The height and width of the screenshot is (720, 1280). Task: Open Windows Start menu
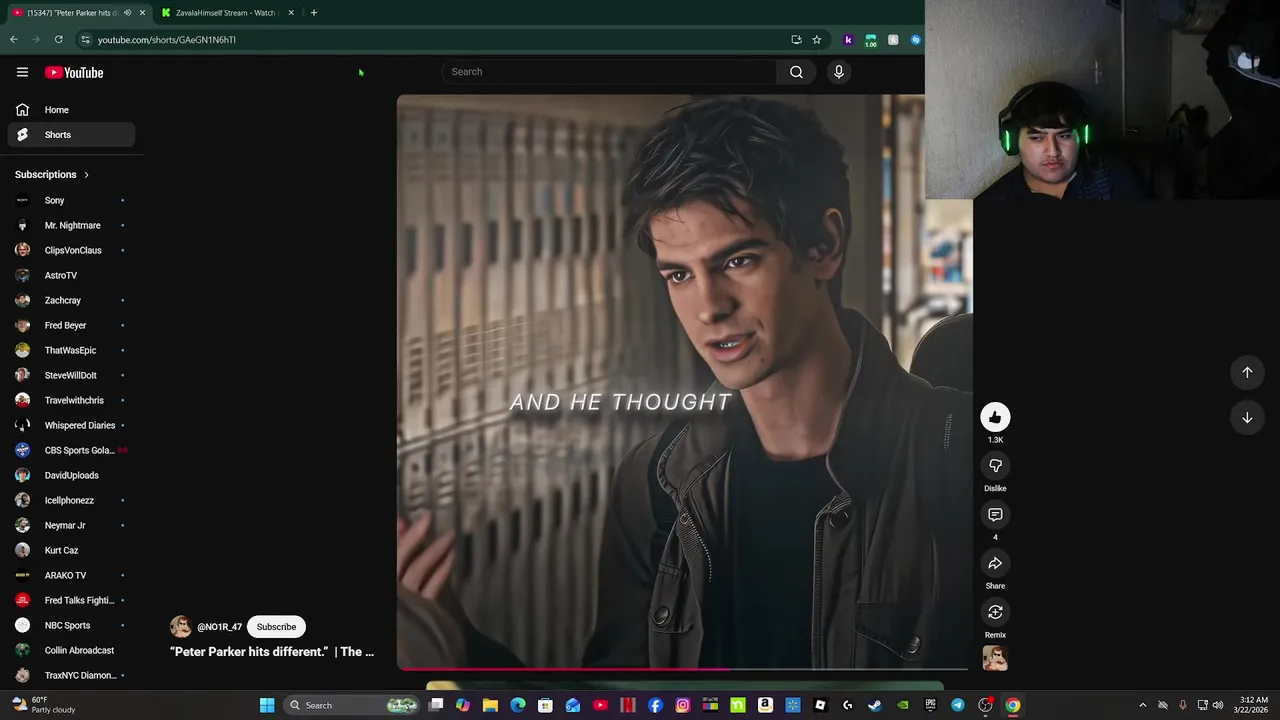point(267,705)
